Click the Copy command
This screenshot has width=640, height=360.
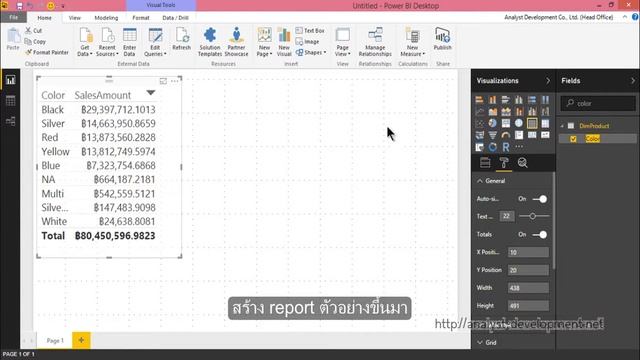click(36, 42)
